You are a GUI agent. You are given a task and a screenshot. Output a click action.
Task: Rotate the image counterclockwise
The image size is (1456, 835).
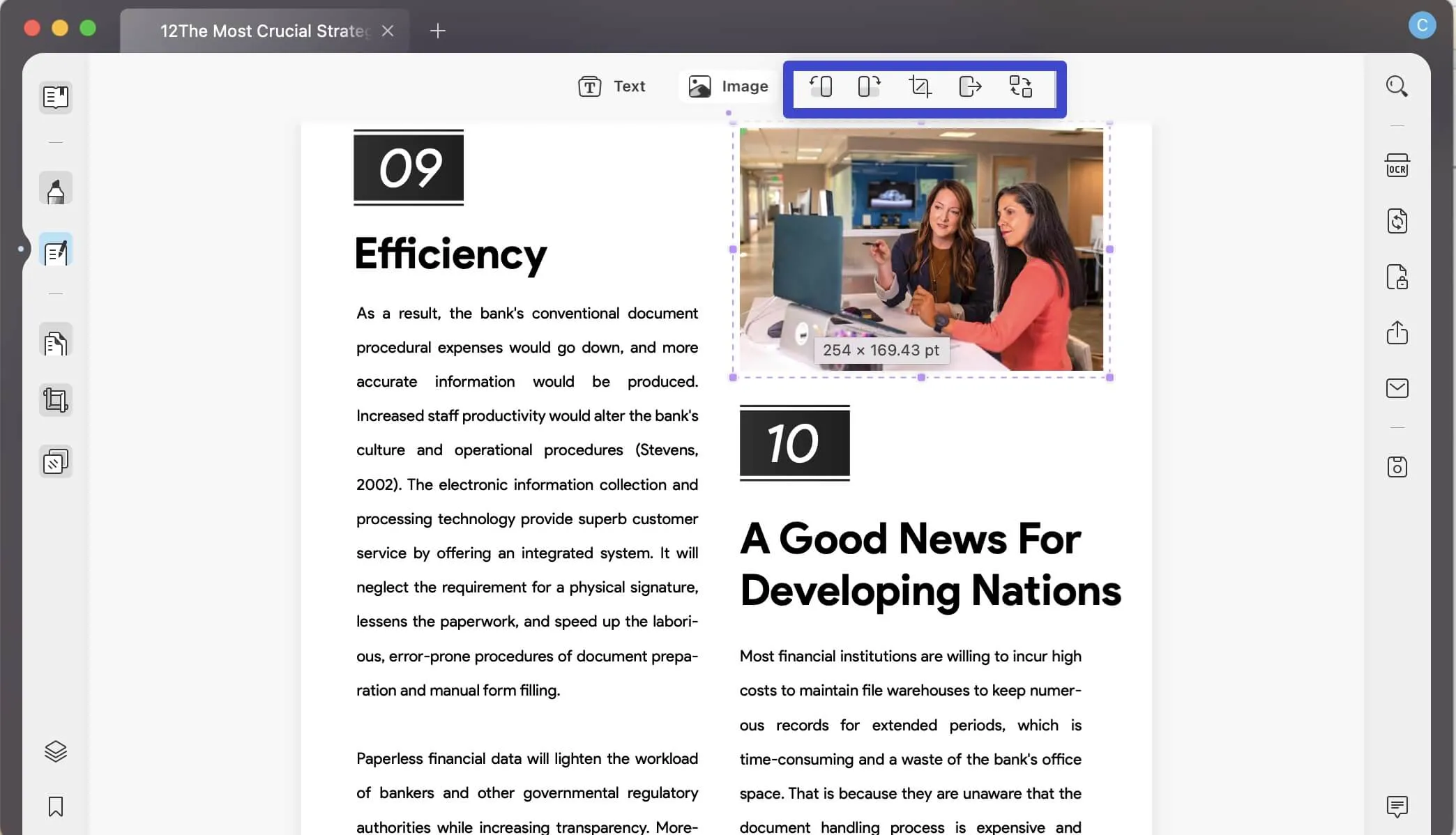(821, 86)
